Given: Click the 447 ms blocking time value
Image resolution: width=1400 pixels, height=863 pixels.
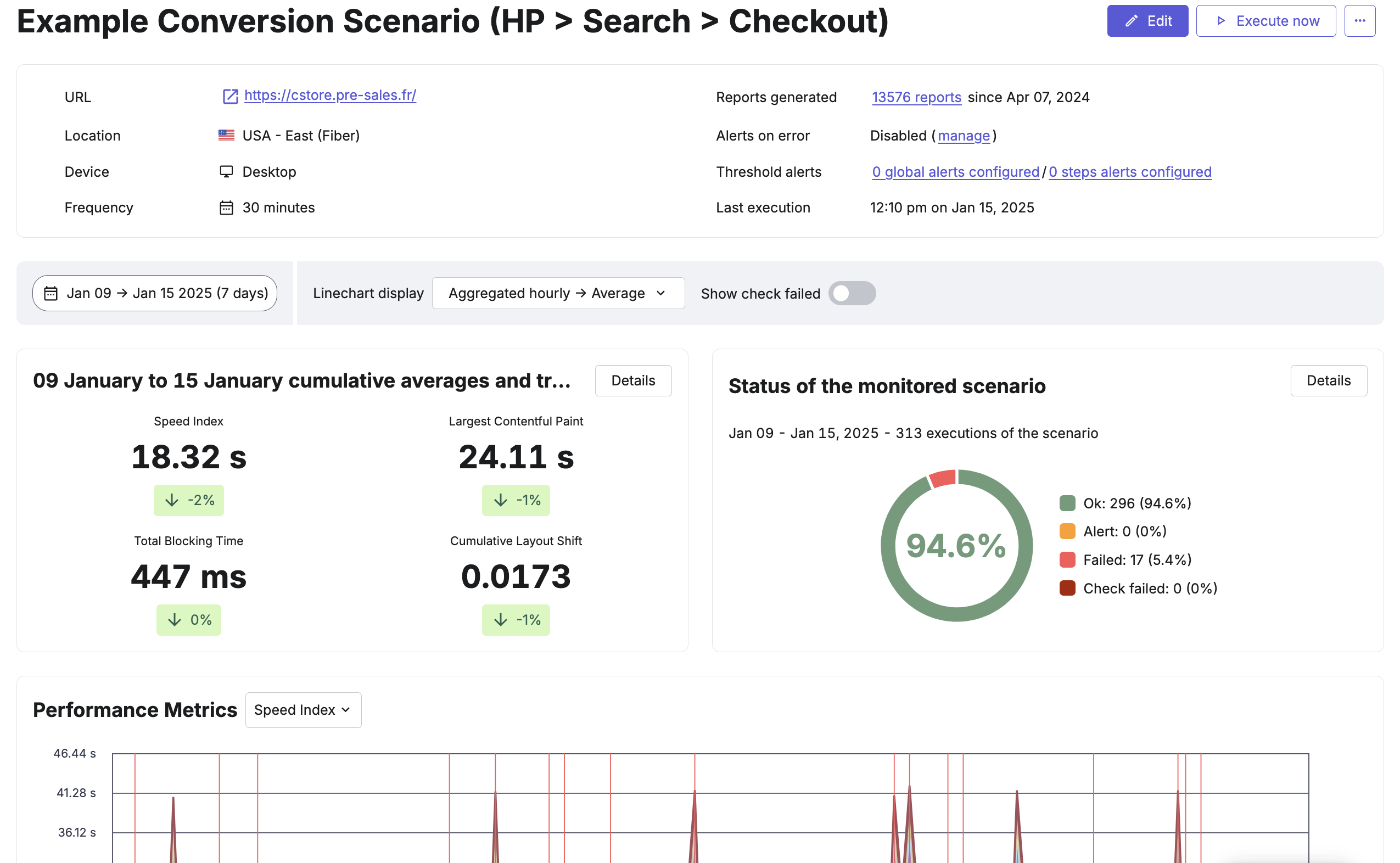Looking at the screenshot, I should [x=189, y=577].
